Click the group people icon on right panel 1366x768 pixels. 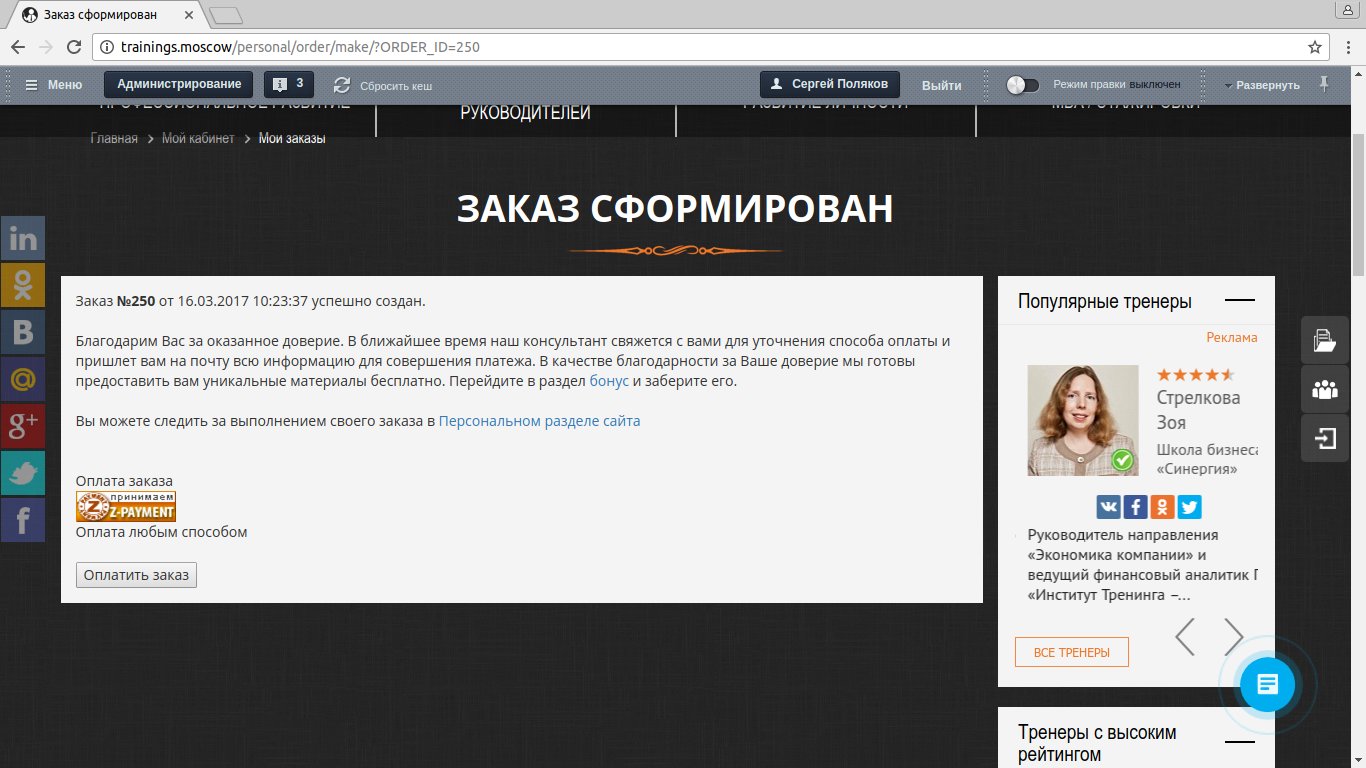1325,390
